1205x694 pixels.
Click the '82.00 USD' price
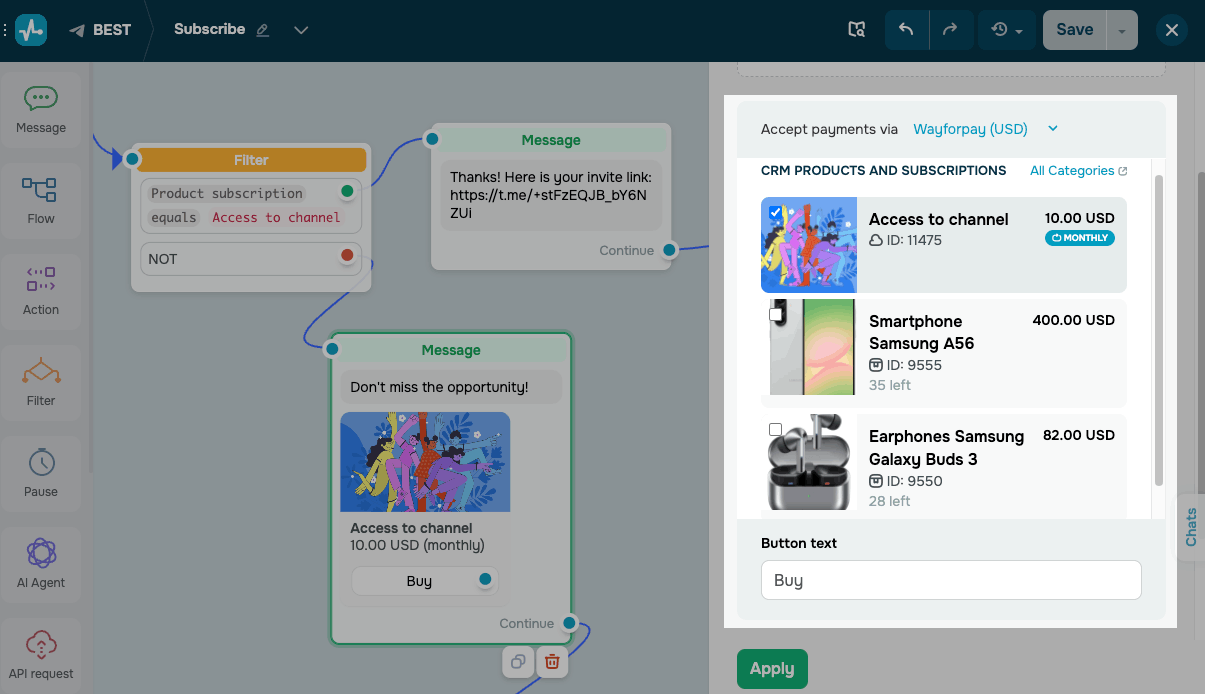tap(1078, 435)
